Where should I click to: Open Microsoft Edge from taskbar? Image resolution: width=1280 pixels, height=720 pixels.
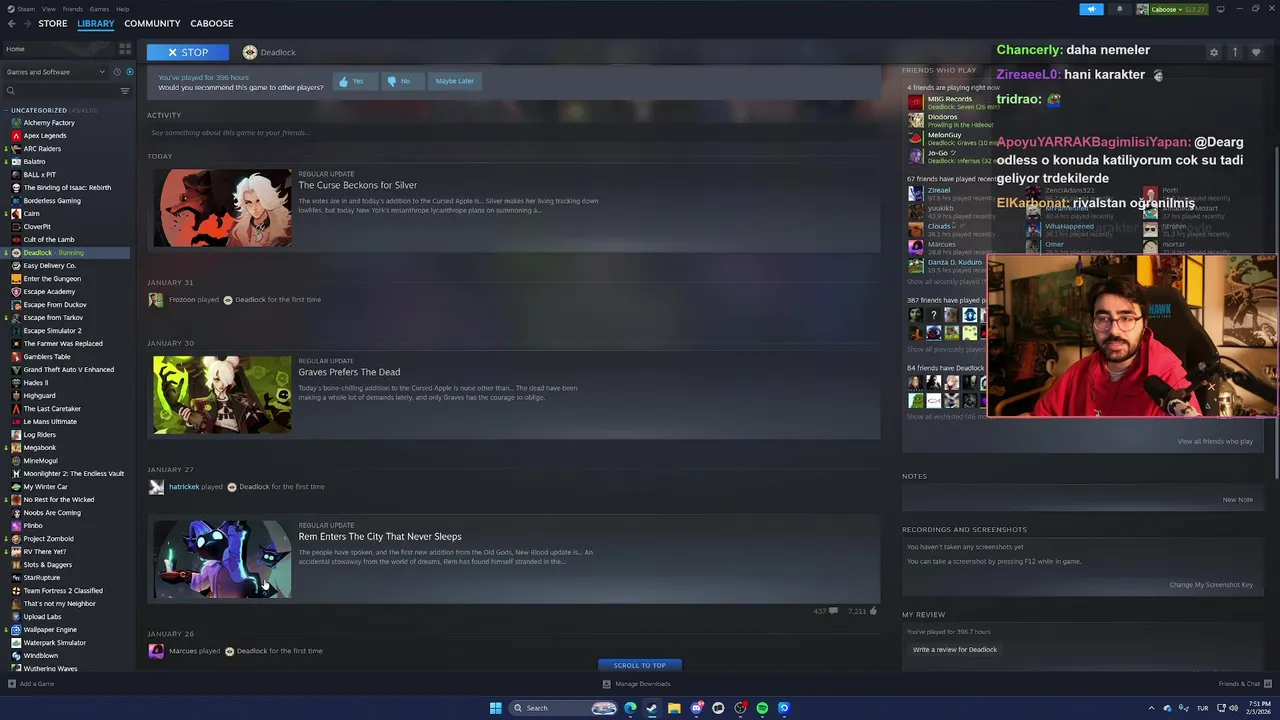630,708
